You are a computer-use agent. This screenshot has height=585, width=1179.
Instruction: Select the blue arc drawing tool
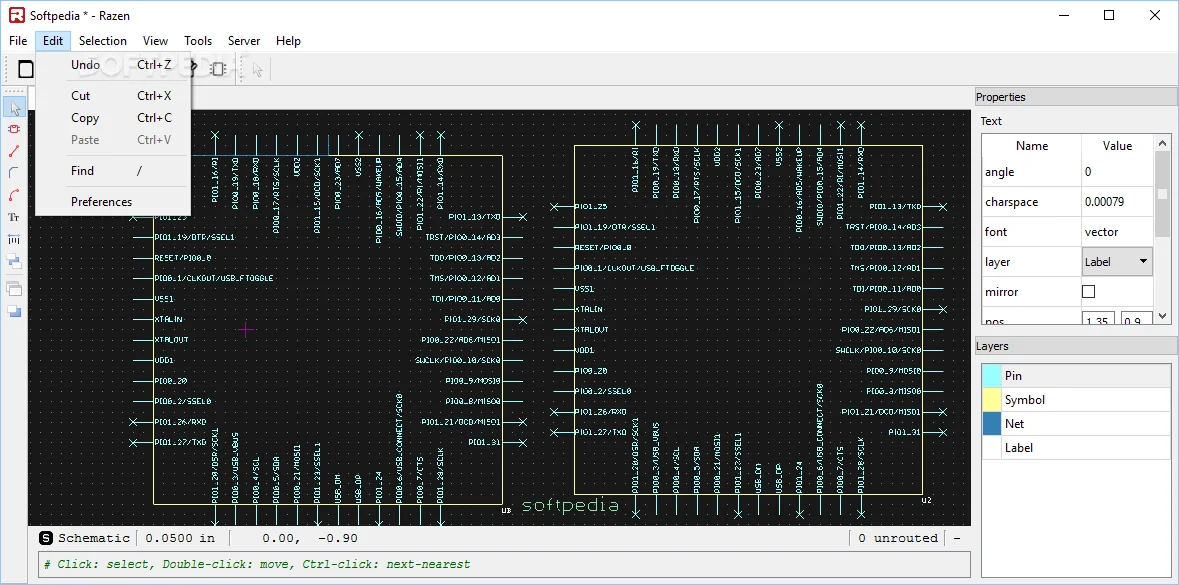coord(14,173)
